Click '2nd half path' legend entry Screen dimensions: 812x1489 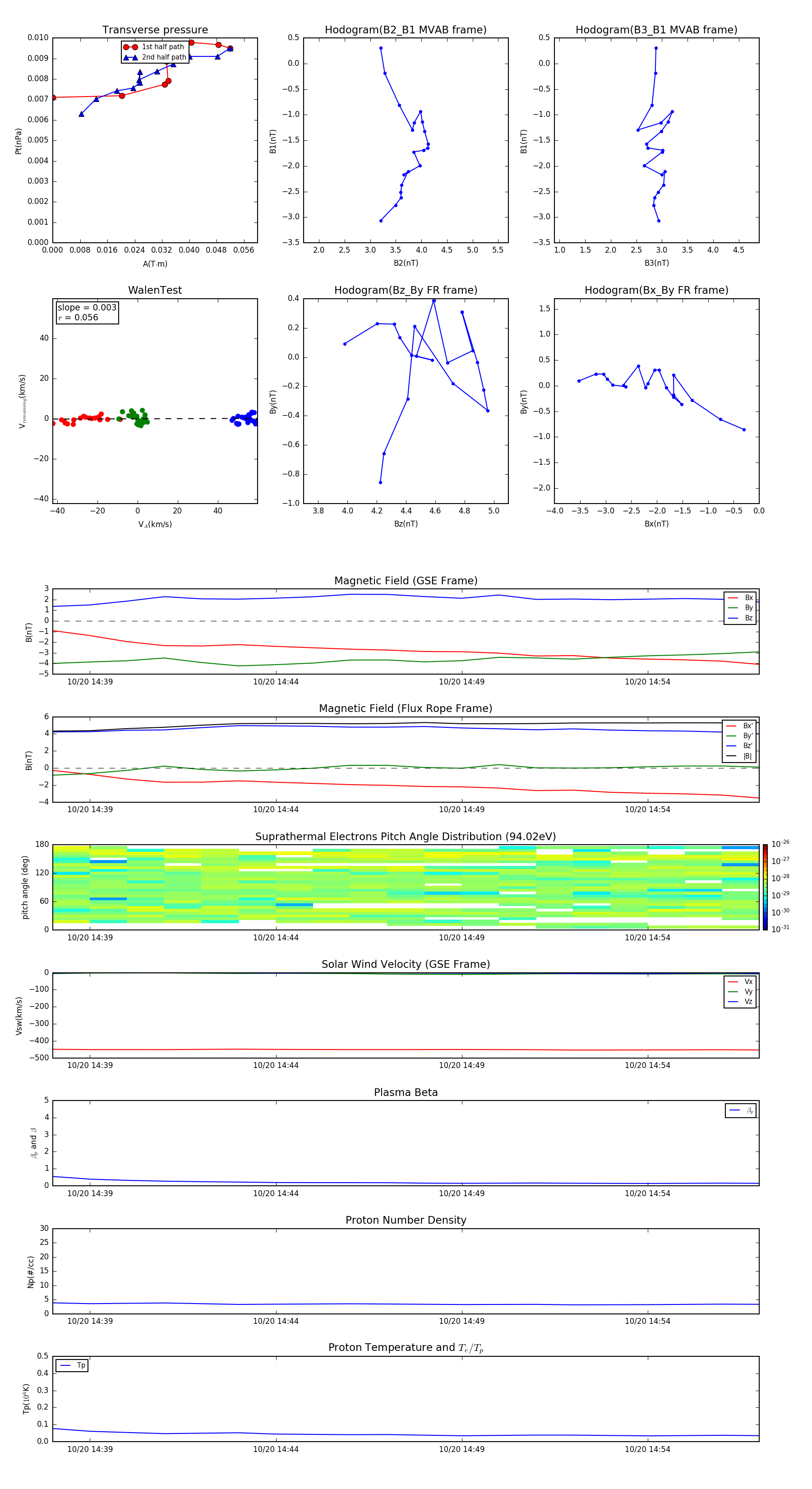pyautogui.click(x=155, y=57)
